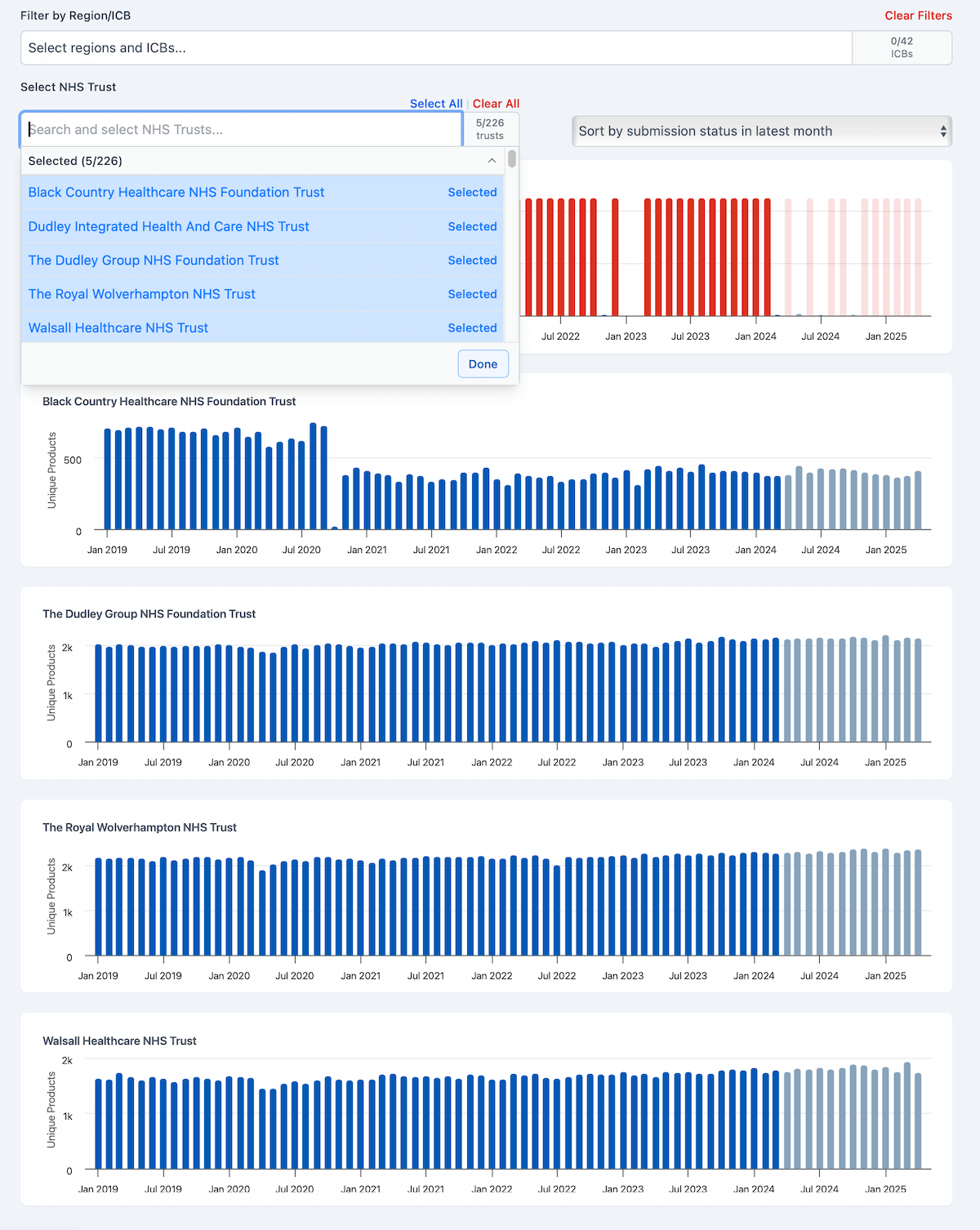Click the 0/42 ICBs counter
Image resolution: width=980 pixels, height=1230 pixels.
(902, 47)
